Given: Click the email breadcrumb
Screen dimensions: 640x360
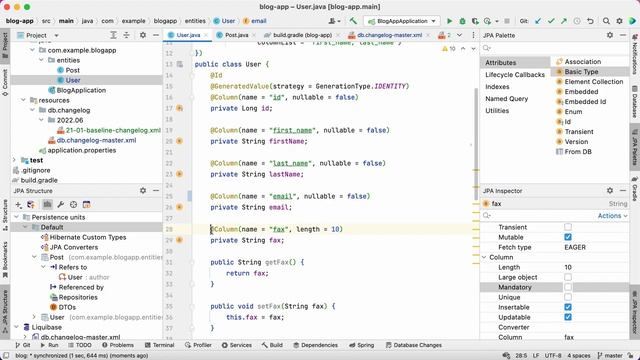Looking at the screenshot, I should (x=254, y=21).
